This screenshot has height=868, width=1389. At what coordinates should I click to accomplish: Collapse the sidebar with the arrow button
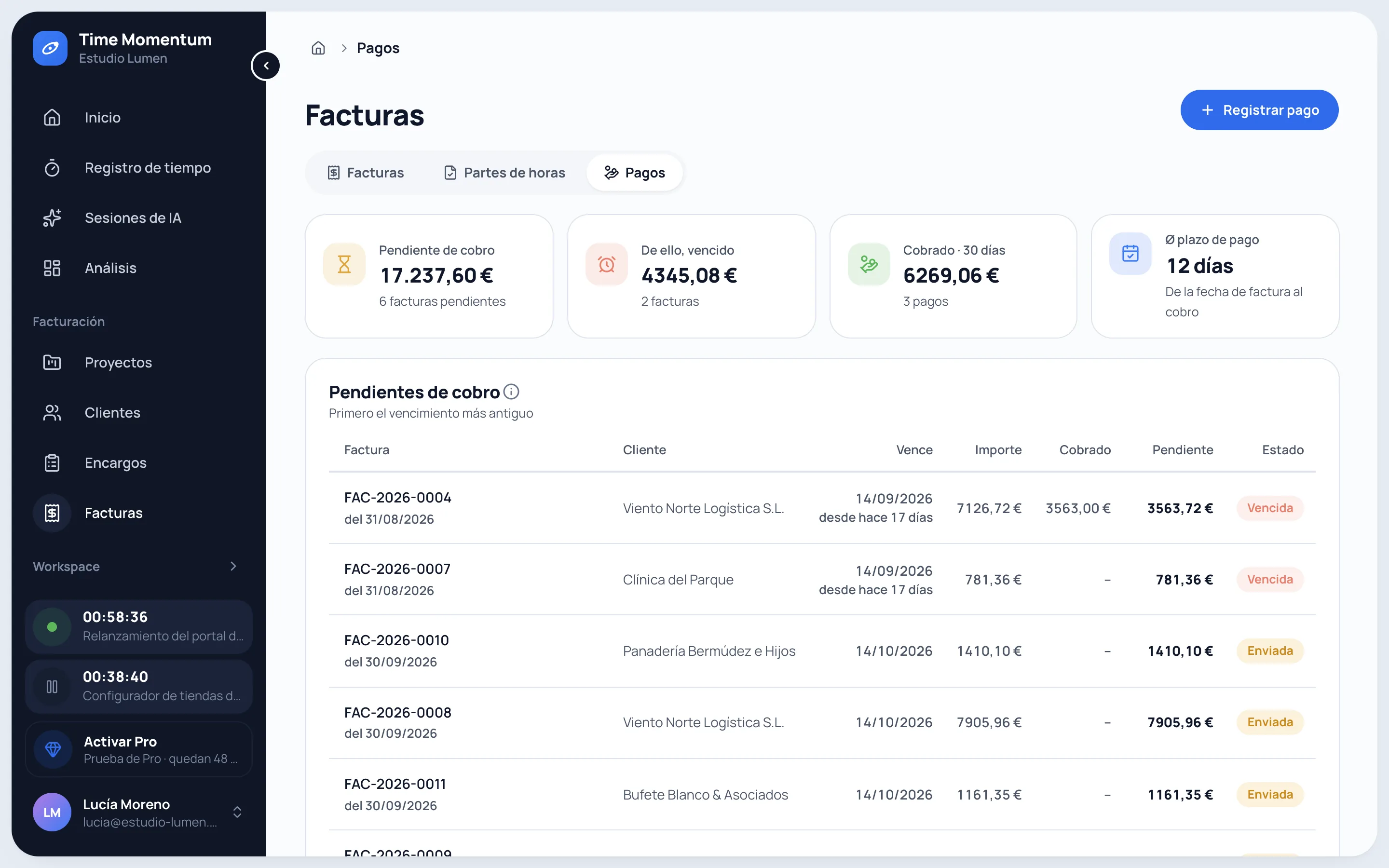266,66
